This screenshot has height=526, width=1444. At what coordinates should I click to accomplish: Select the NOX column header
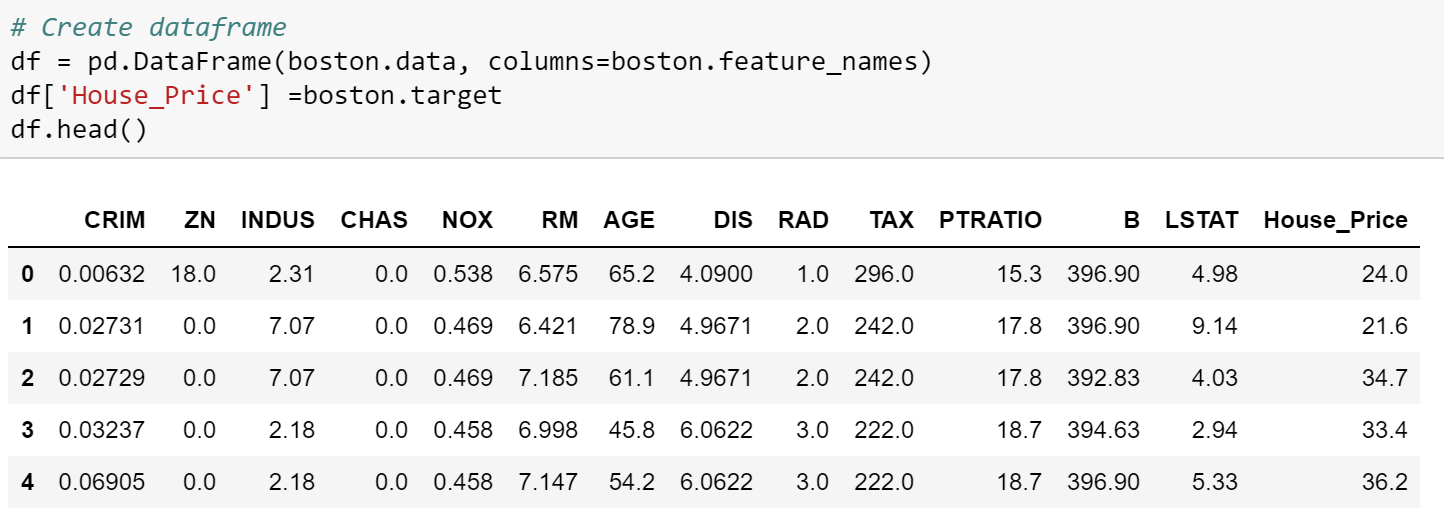[467, 220]
